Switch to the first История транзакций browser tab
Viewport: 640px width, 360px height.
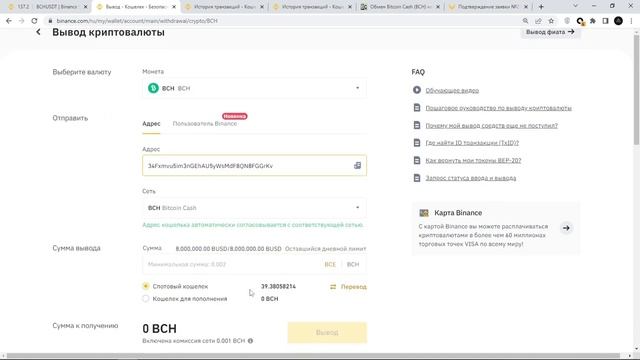(224, 7)
